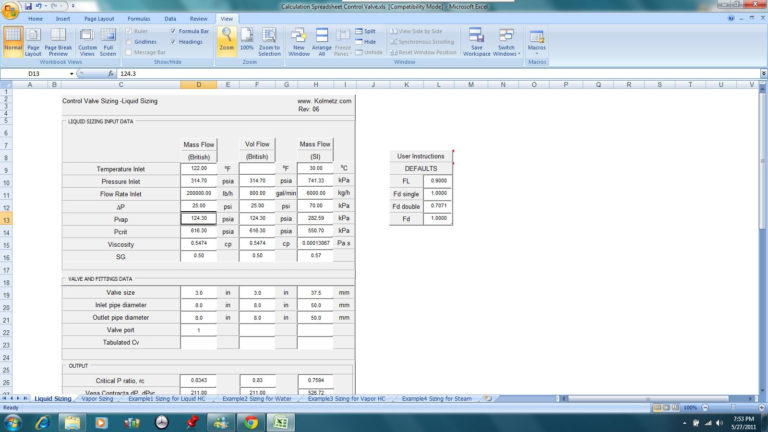
Task: Open Internet Explorer from the taskbar
Action: point(42,422)
